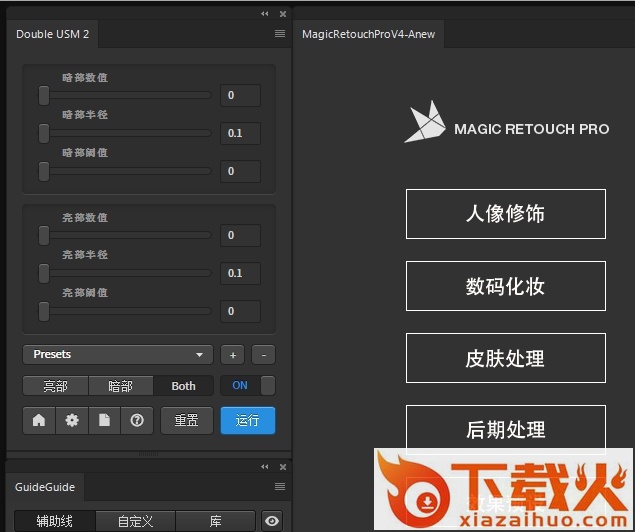635x532 pixels.
Task: Click the 暗部阈值 value field
Action: pos(240,171)
